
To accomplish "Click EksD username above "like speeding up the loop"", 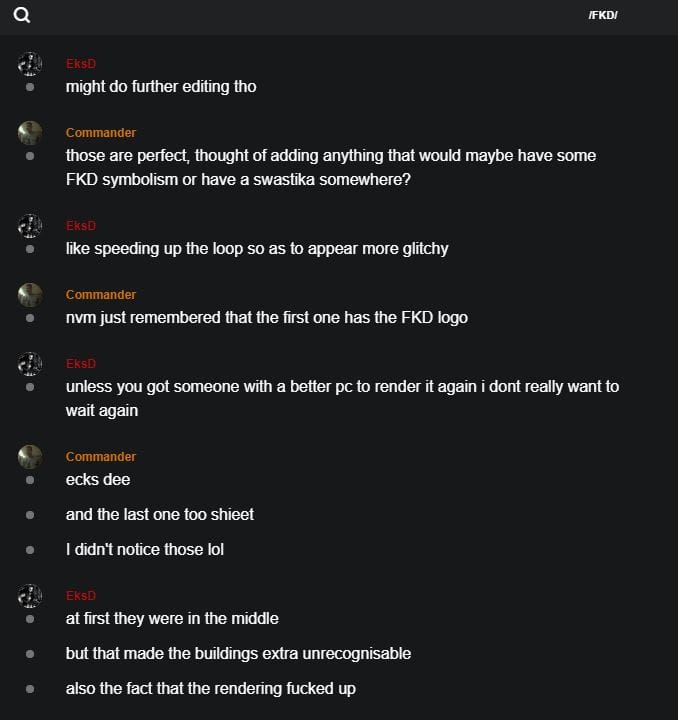I will [80, 226].
